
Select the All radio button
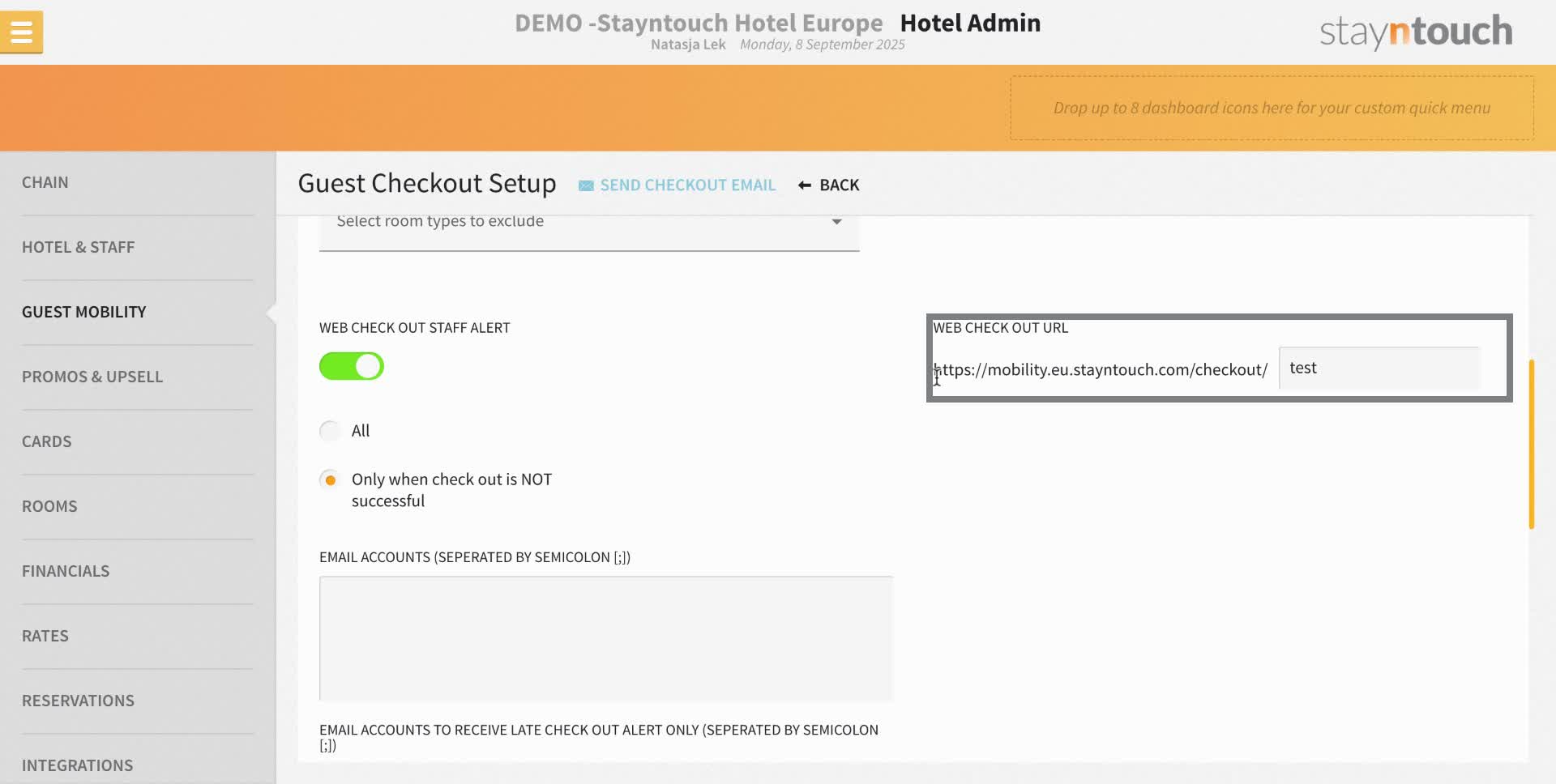pos(330,430)
